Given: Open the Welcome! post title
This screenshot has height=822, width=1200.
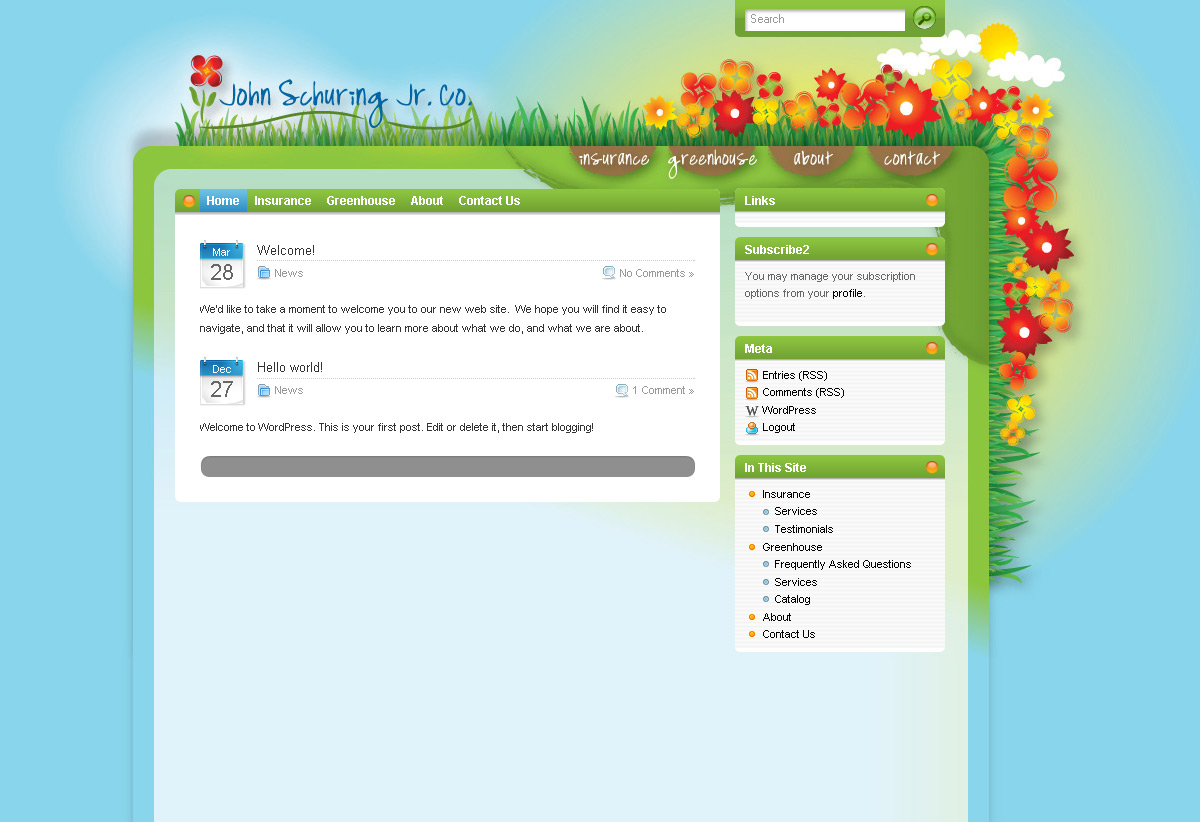Looking at the screenshot, I should pyautogui.click(x=286, y=251).
